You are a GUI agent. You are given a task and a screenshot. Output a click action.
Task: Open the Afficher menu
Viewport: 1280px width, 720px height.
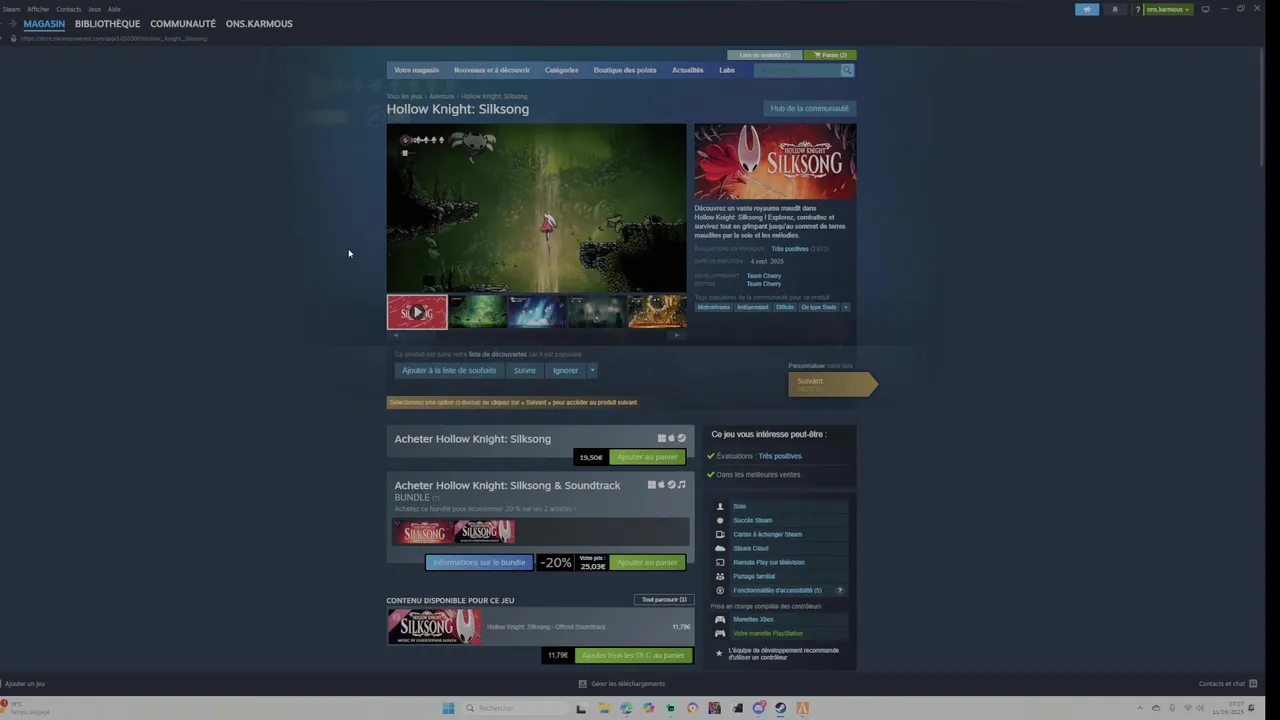pyautogui.click(x=38, y=9)
